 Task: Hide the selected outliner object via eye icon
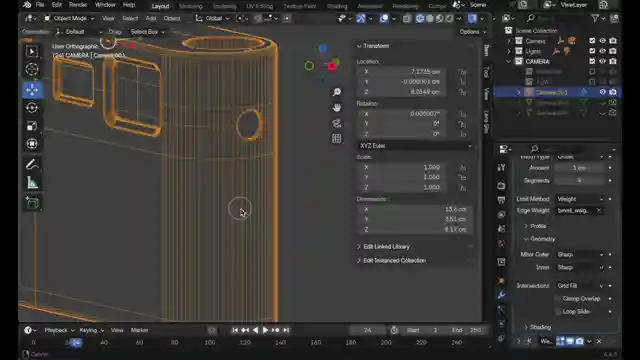tap(602, 92)
